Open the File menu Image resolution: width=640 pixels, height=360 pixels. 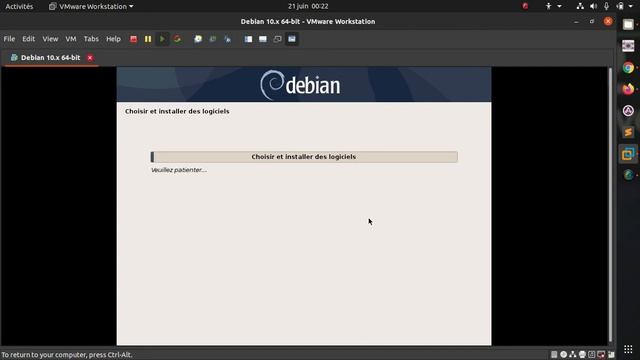[9, 39]
